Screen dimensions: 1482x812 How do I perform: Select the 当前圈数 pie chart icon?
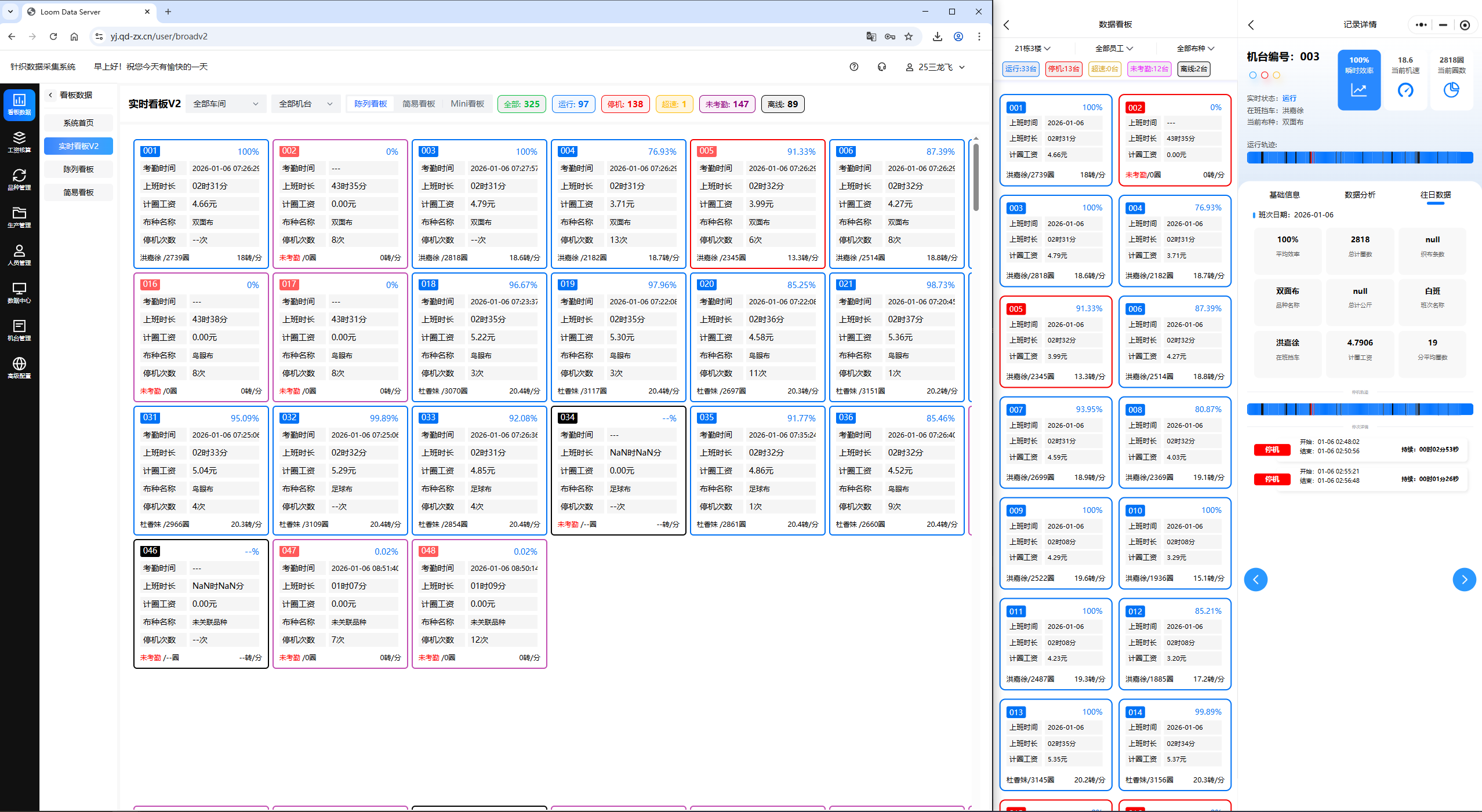pos(1451,90)
